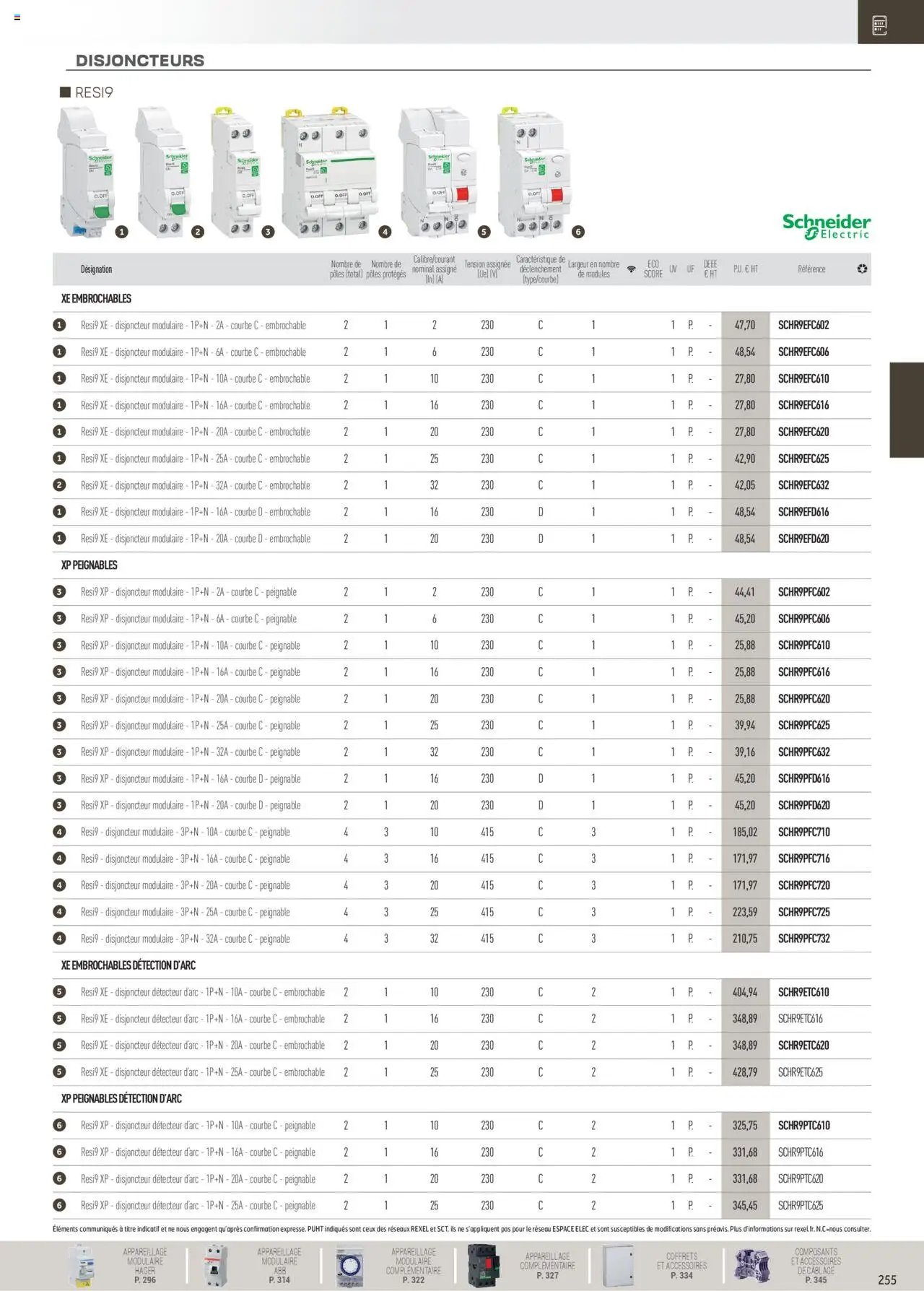Screen dimensions: 924x1291
Task: Click the brown section tab on right edge
Action: (907, 410)
